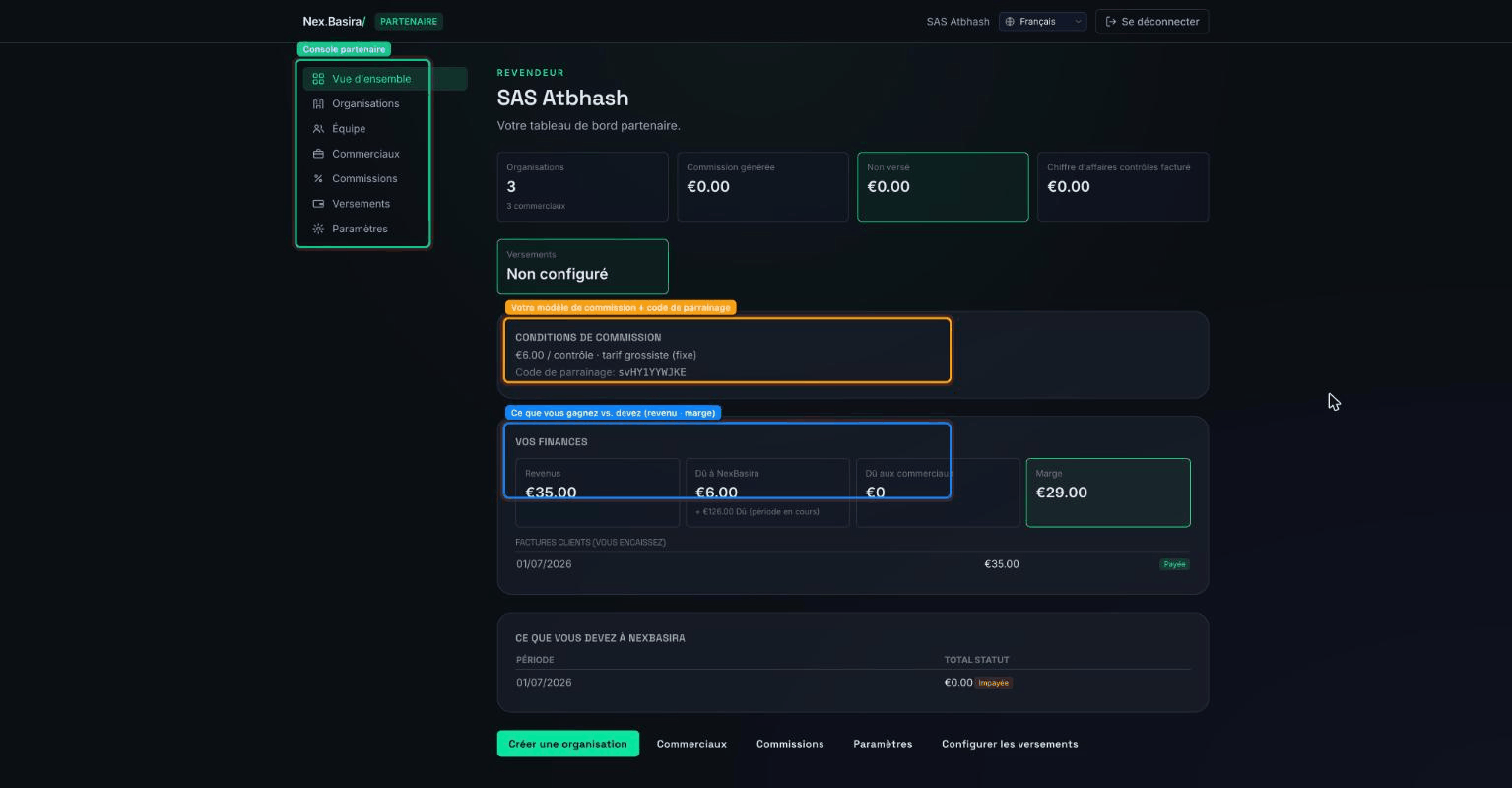Click the PARTENAIRE badge in header
The width and height of the screenshot is (1512, 788).
pyautogui.click(x=409, y=22)
